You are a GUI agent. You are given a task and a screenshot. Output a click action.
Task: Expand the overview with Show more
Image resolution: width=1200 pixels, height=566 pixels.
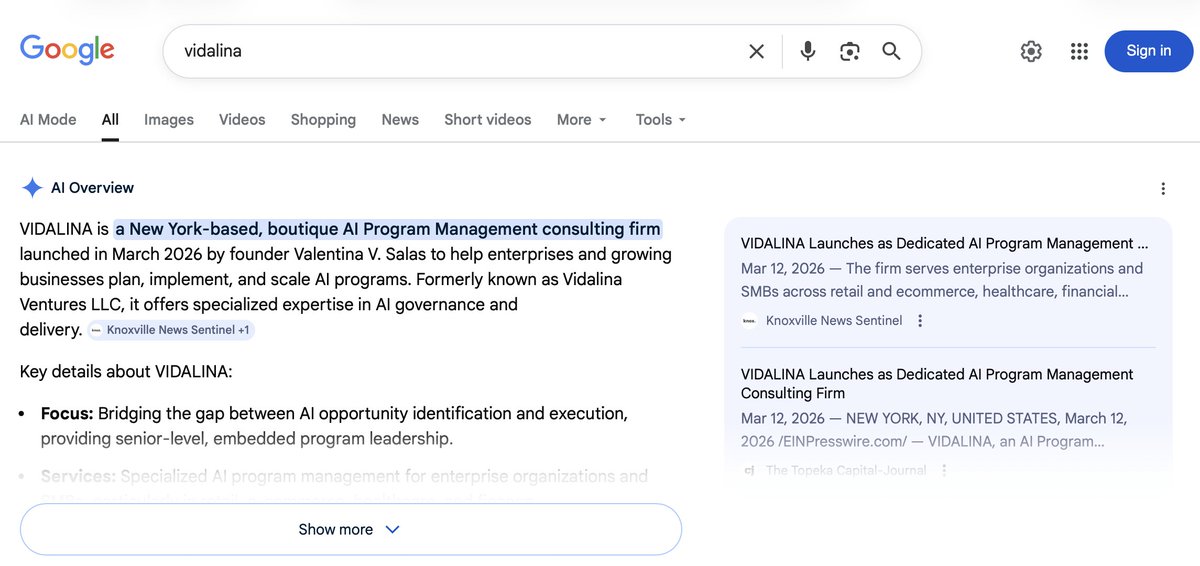pyautogui.click(x=351, y=529)
